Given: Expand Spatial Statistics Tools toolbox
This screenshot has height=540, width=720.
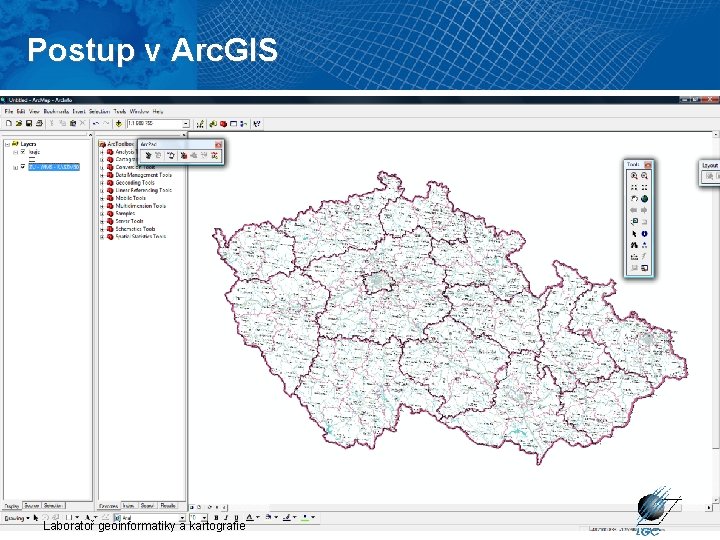Looking at the screenshot, I should pos(102,237).
